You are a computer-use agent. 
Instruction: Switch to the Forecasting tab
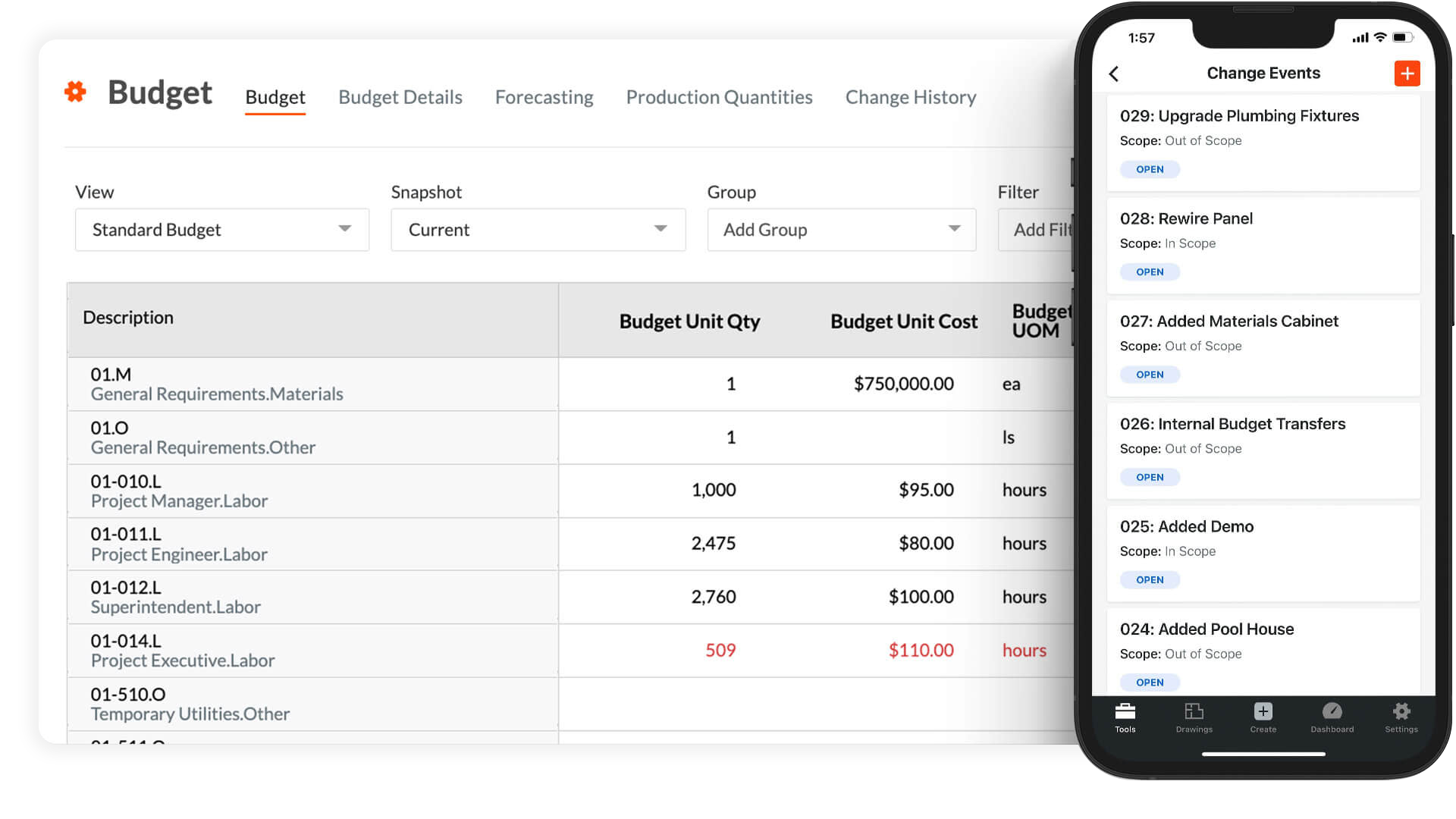tap(544, 97)
